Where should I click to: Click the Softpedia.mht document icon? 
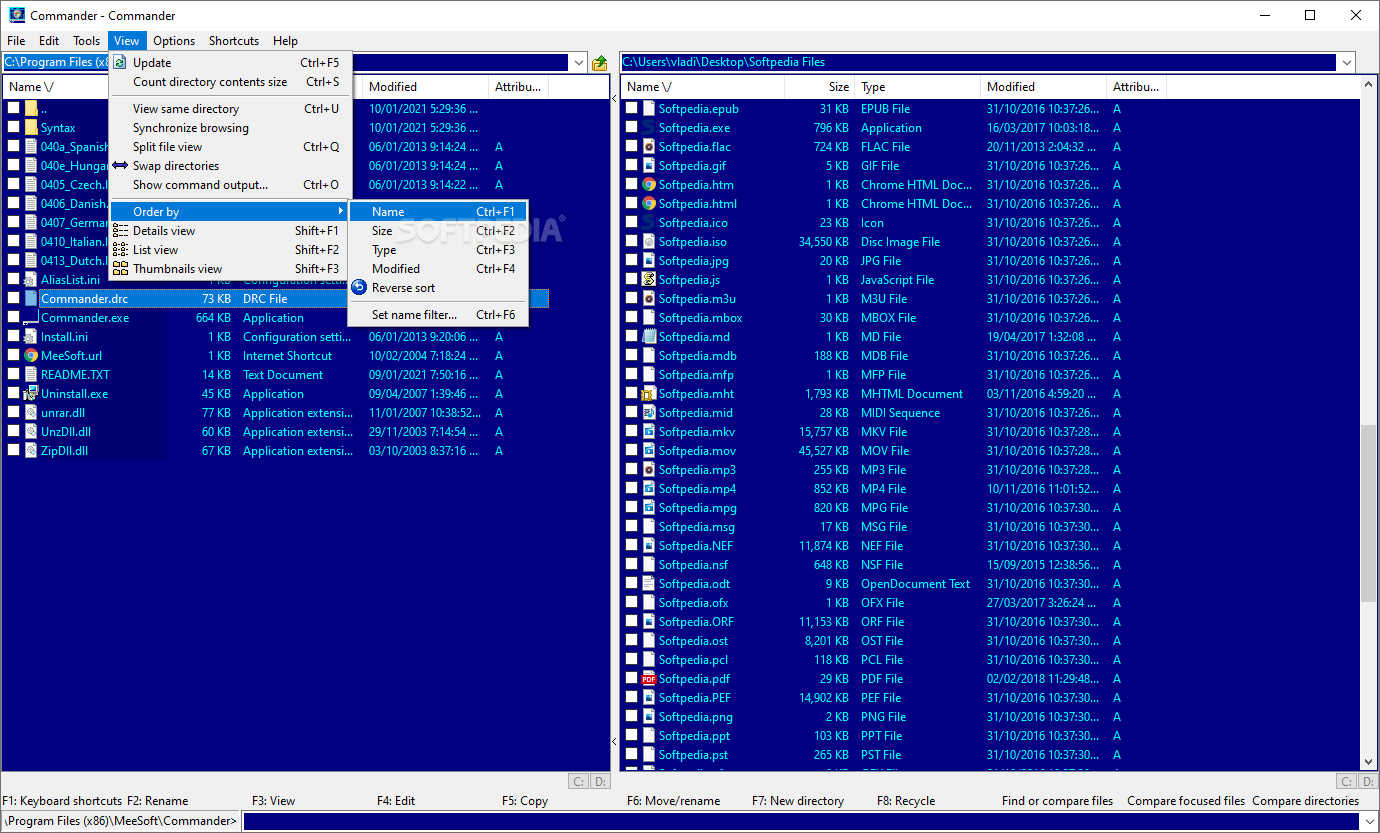point(649,394)
